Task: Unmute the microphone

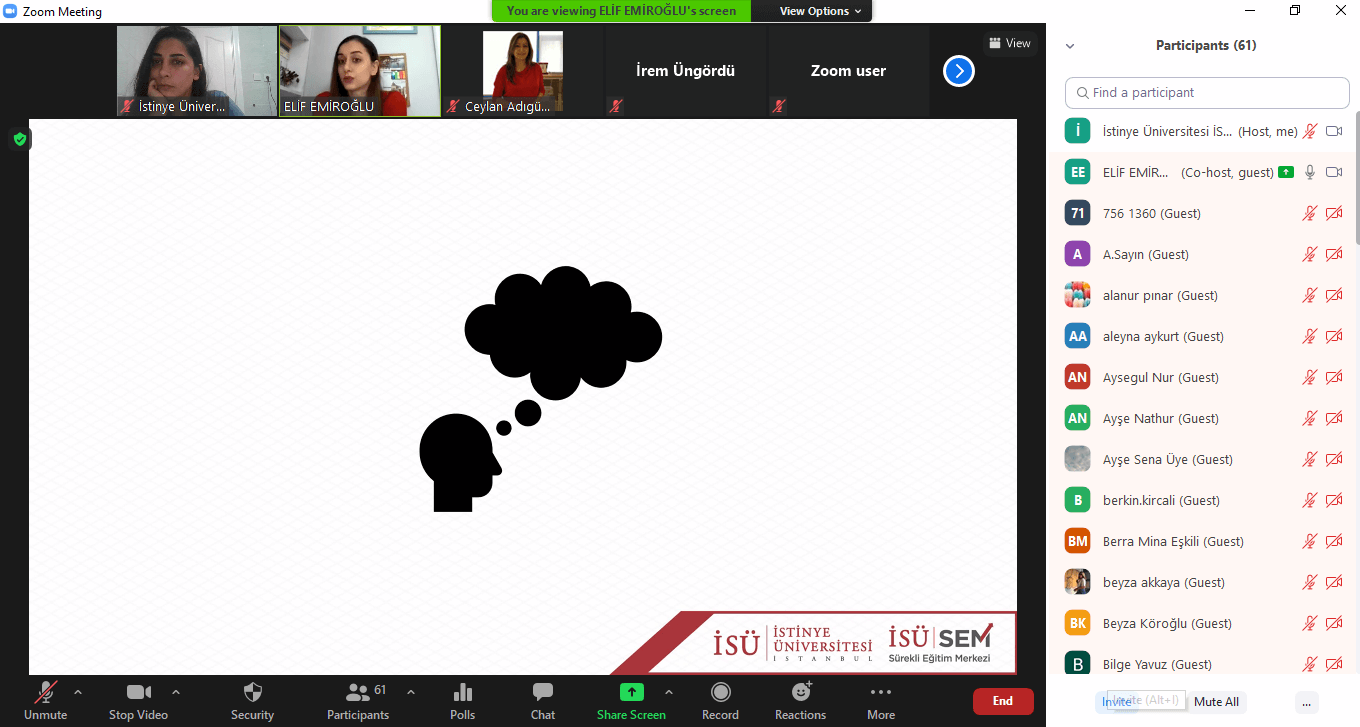Action: (x=45, y=693)
